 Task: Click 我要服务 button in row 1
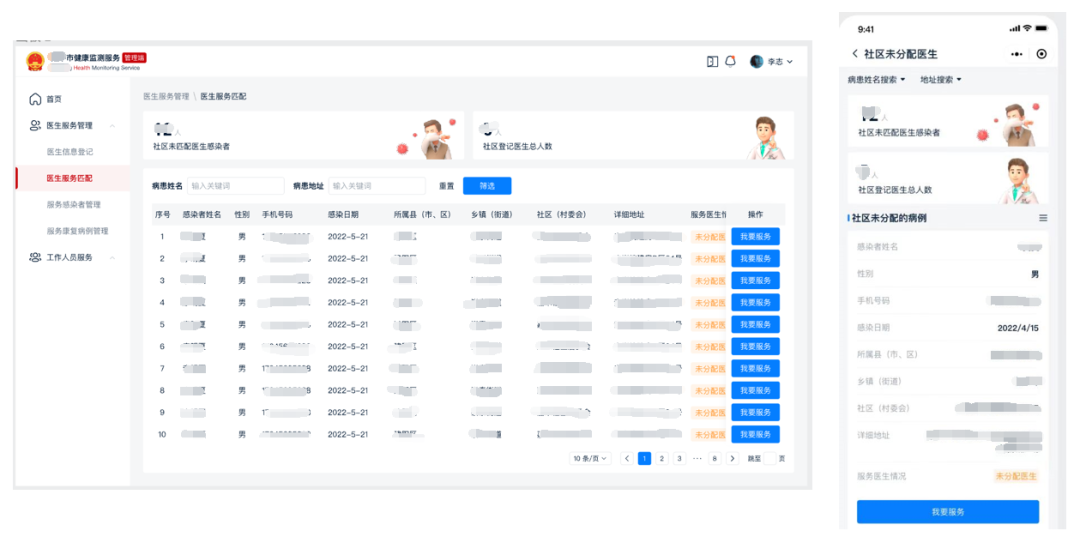coord(755,237)
